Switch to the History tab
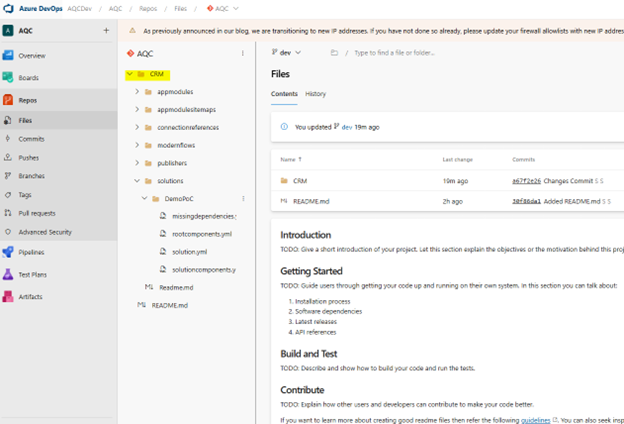The width and height of the screenshot is (624, 424). coord(316,94)
